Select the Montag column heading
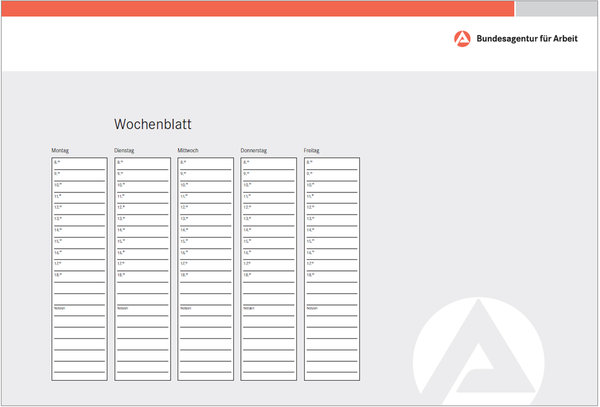The image size is (600, 407). (x=61, y=150)
